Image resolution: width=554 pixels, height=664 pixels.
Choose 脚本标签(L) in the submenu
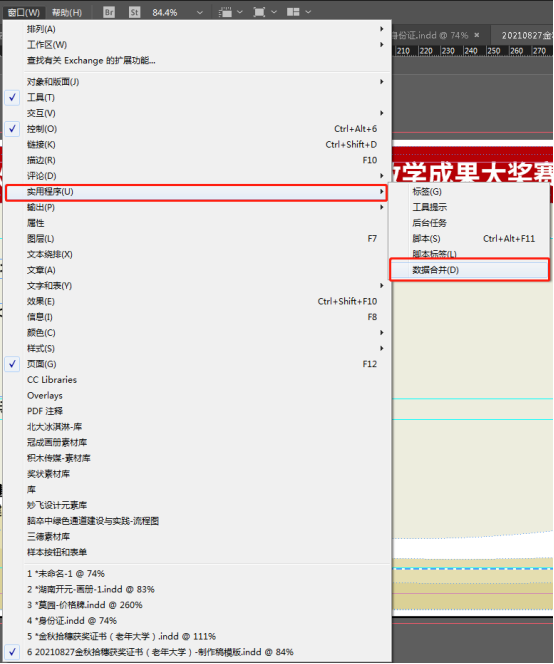470,253
